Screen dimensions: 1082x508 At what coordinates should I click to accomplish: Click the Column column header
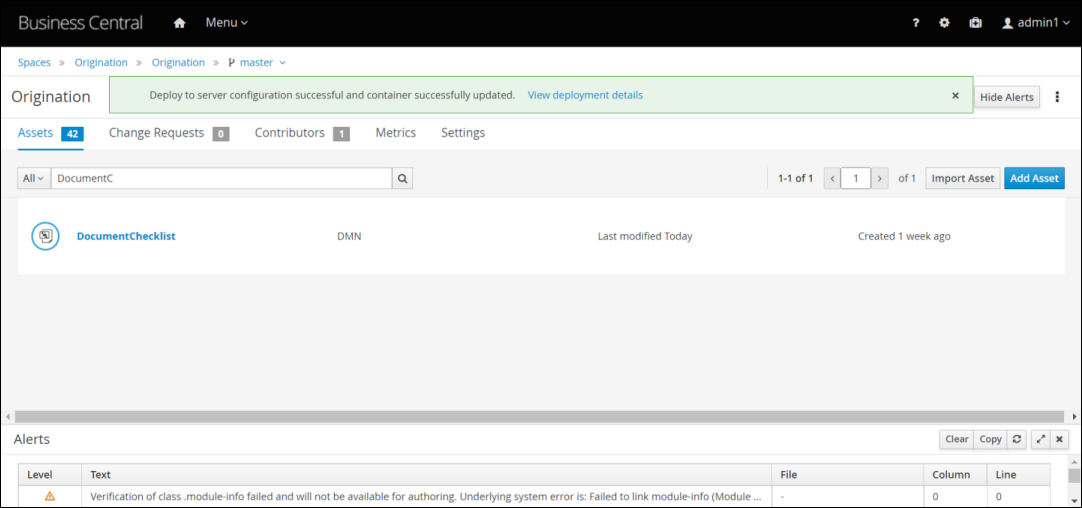pyautogui.click(x=954, y=475)
